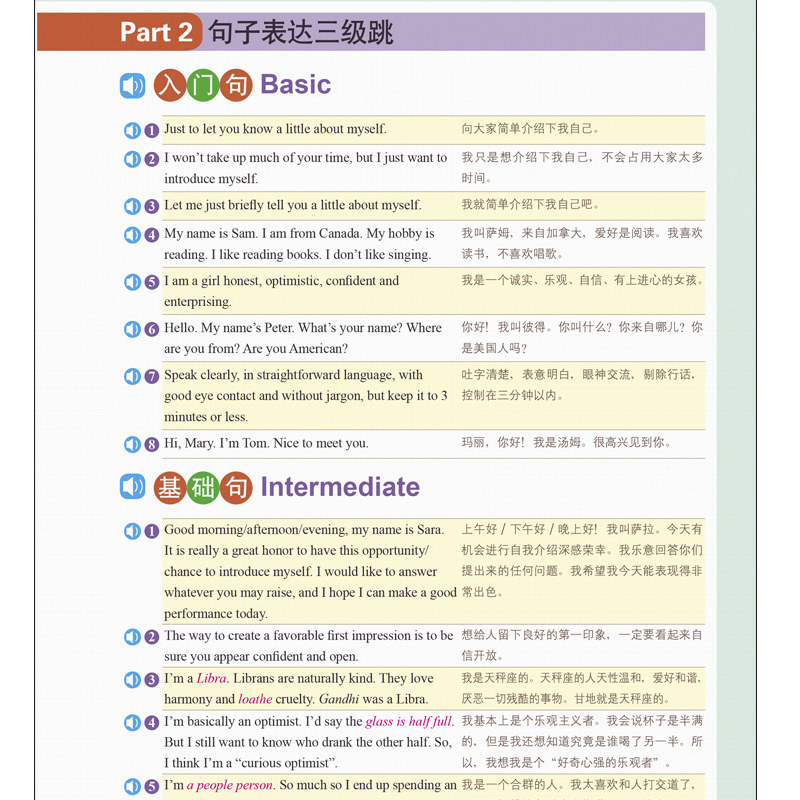800x800 pixels.
Task: Play audio for 'Speak clearly' sentence
Action: (133, 377)
